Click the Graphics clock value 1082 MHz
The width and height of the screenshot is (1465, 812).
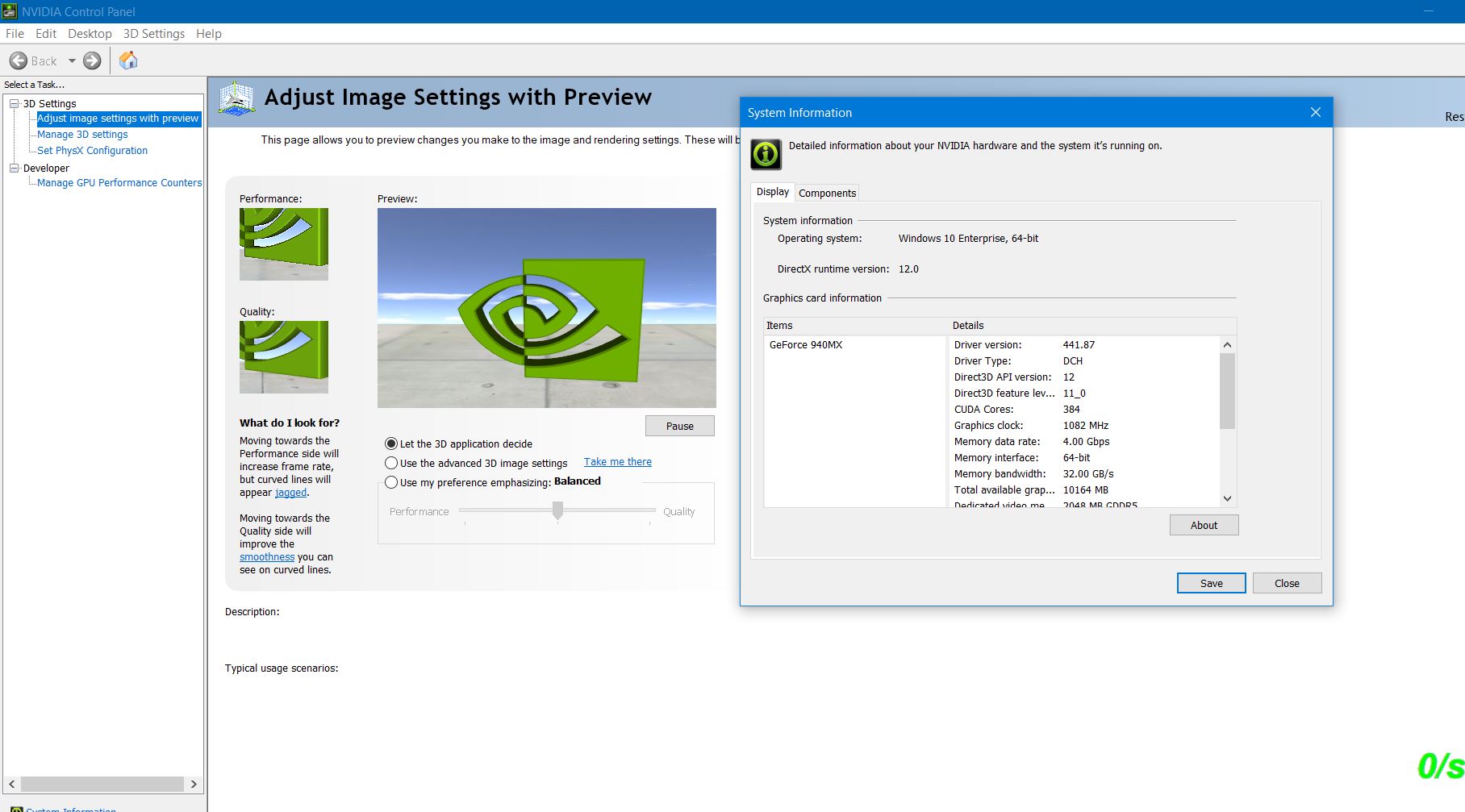tap(1086, 426)
